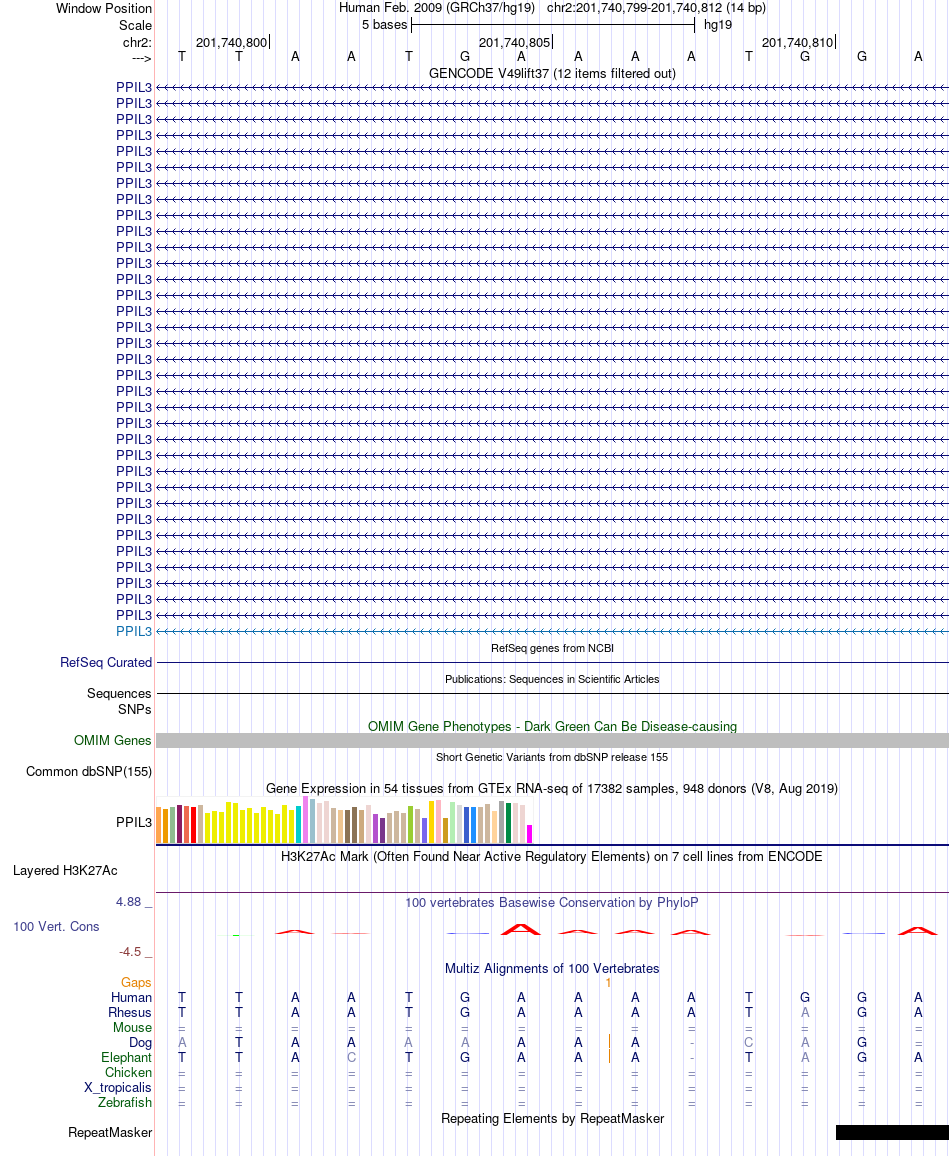Screen dimensions: 950x1156
Task: Open Repeating Elements by RepeatMasker title
Action: [x=552, y=1118]
